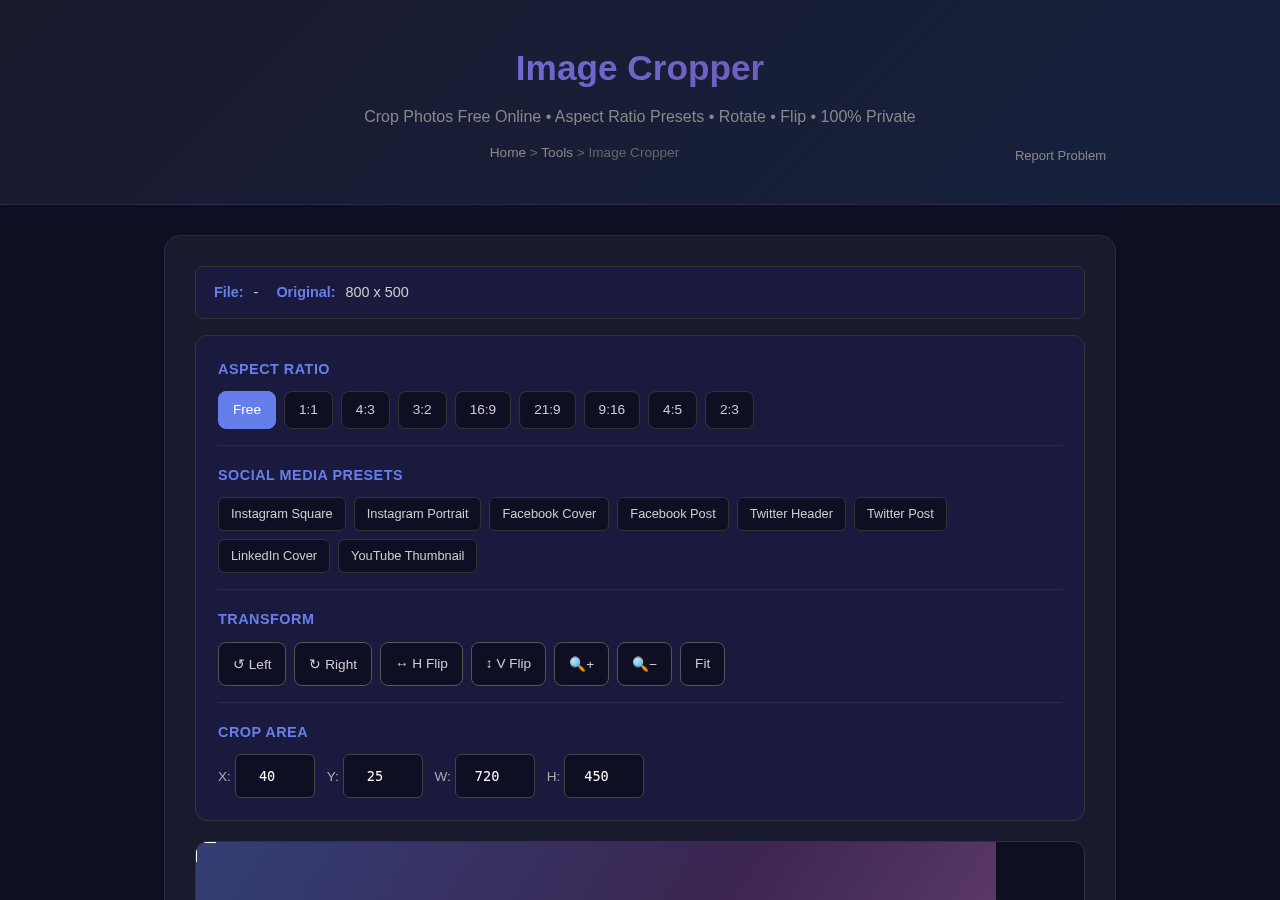Apply the Instagram Square preset

pyautogui.click(x=282, y=514)
